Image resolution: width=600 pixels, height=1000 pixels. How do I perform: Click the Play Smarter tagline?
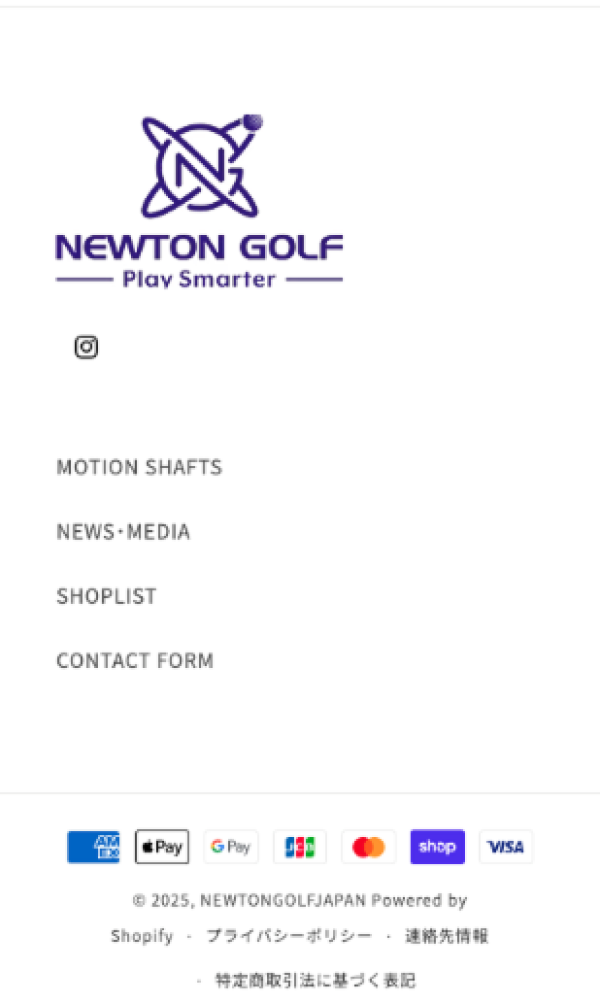click(199, 279)
